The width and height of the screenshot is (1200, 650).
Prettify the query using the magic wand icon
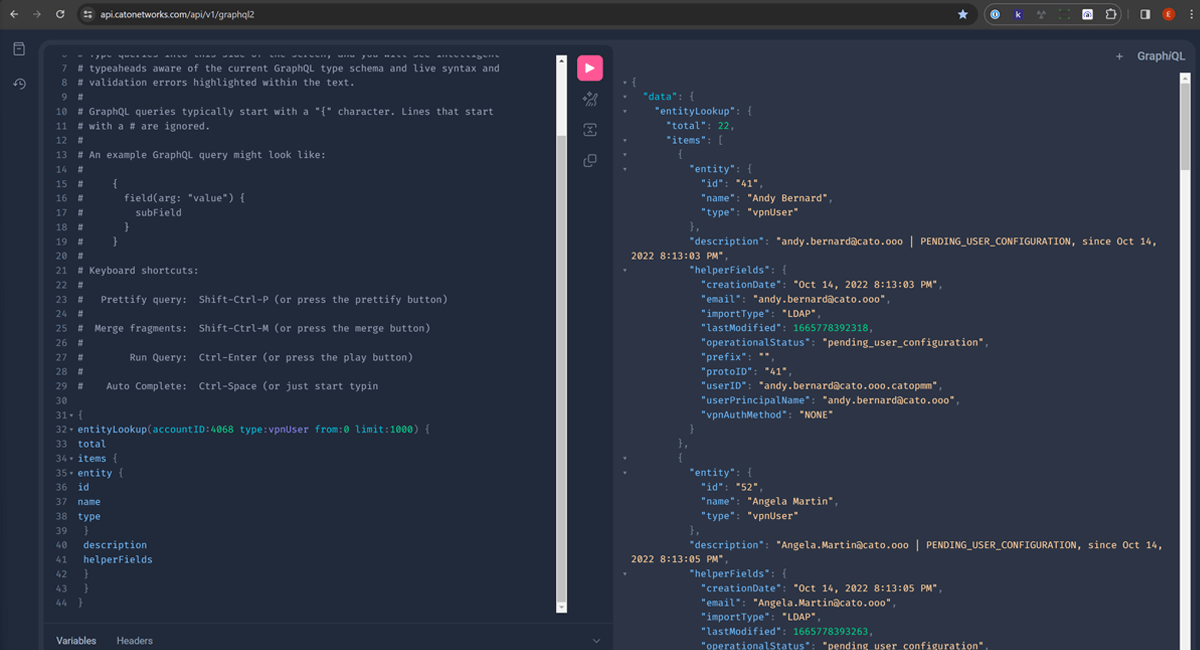click(590, 99)
